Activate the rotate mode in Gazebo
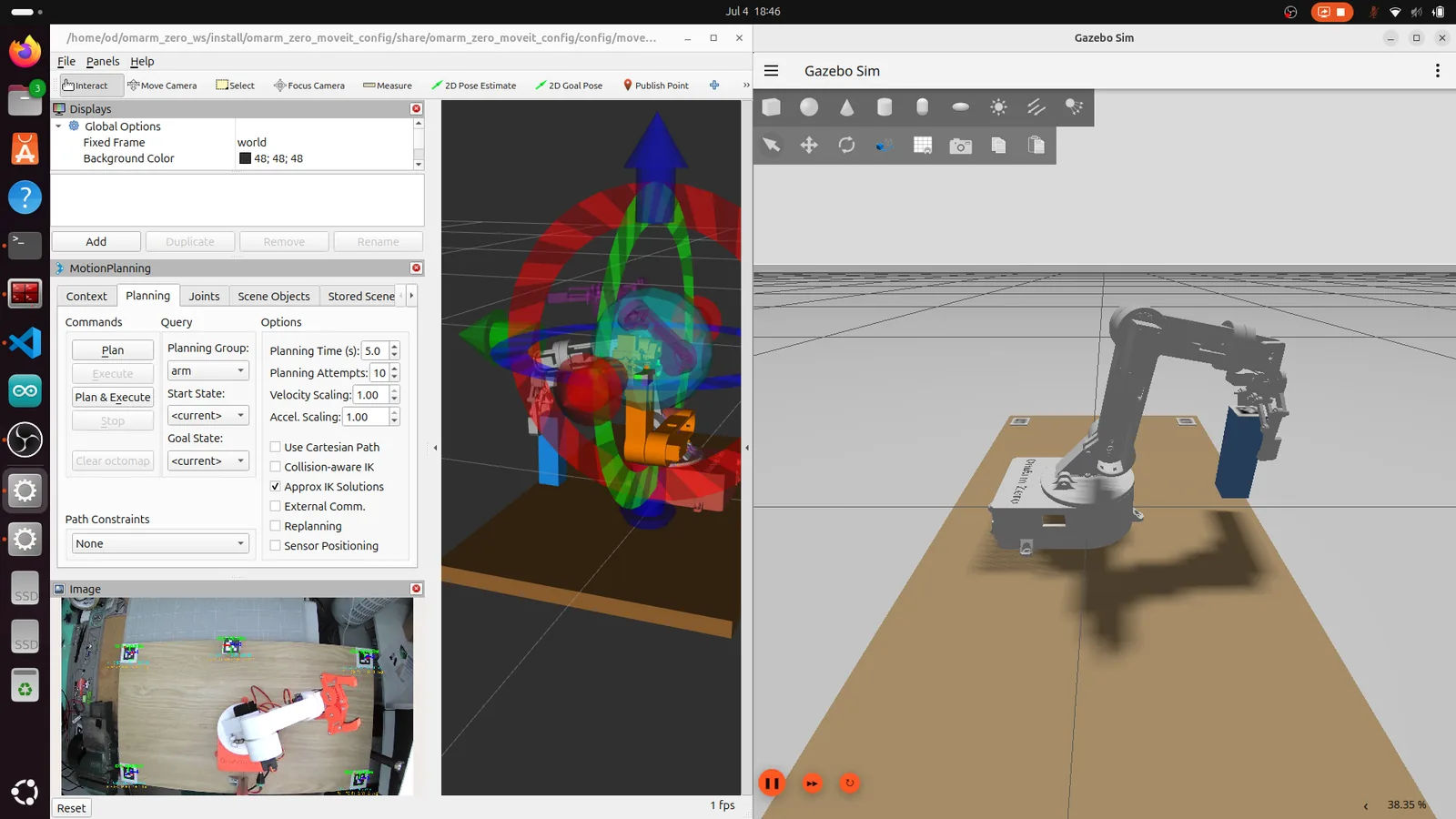Image resolution: width=1456 pixels, height=819 pixels. point(847,146)
